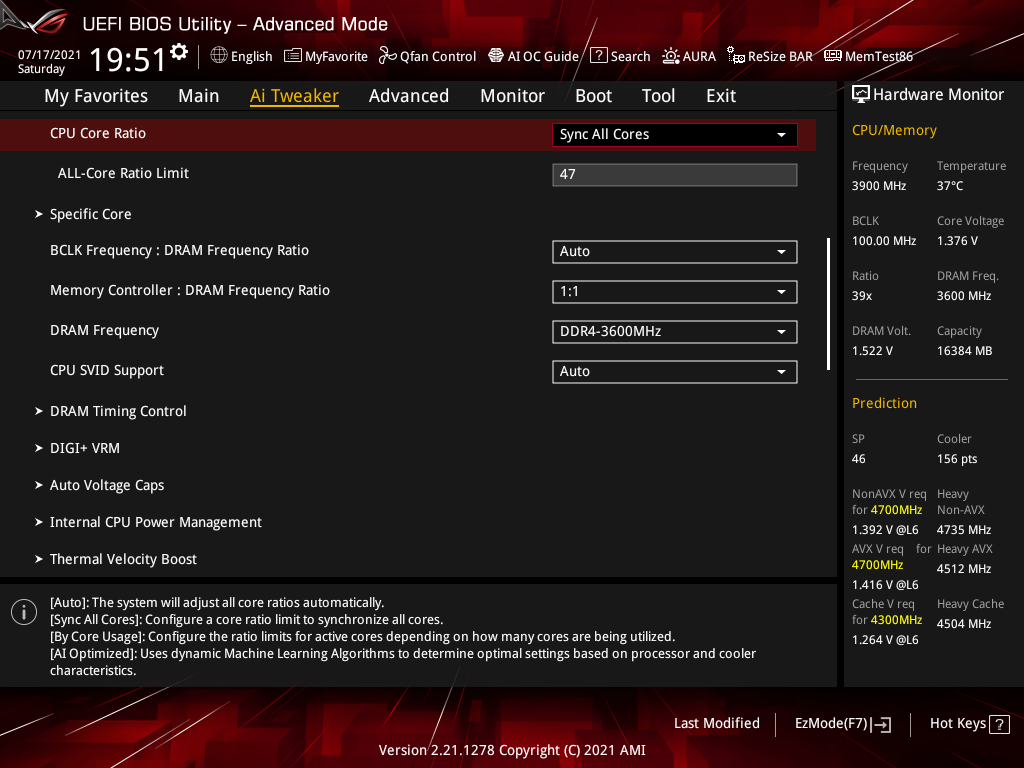Click the CPU/Memory heading
The width and height of the screenshot is (1024, 768).
pos(894,131)
